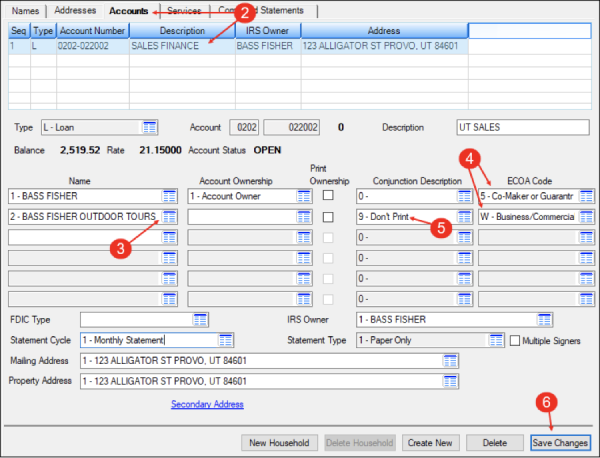Open ECOA Code lookup for W - Business/Commercia
Image resolution: width=600 pixels, height=458 pixels.
[x=586, y=217]
